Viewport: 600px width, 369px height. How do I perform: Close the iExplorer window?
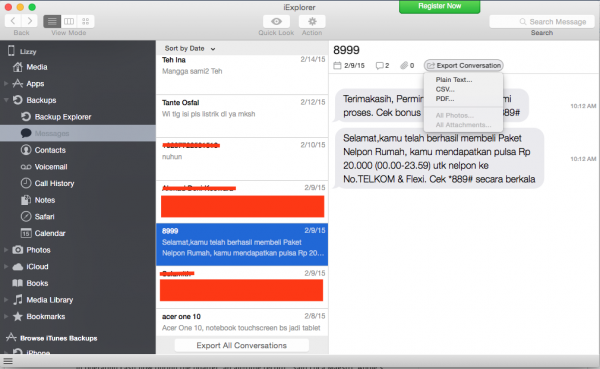pyautogui.click(x=8, y=7)
